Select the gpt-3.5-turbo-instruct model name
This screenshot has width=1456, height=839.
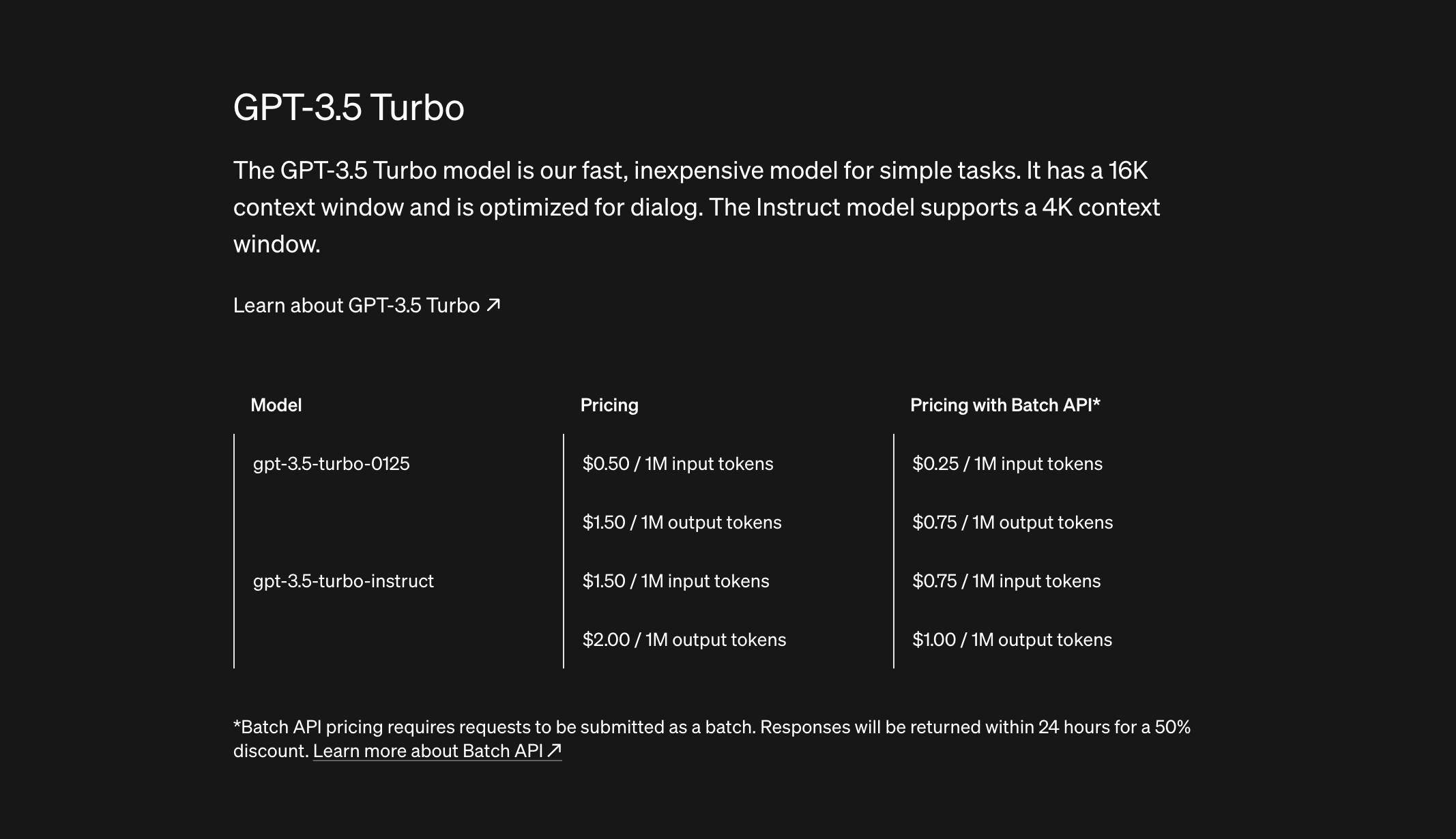(x=343, y=581)
